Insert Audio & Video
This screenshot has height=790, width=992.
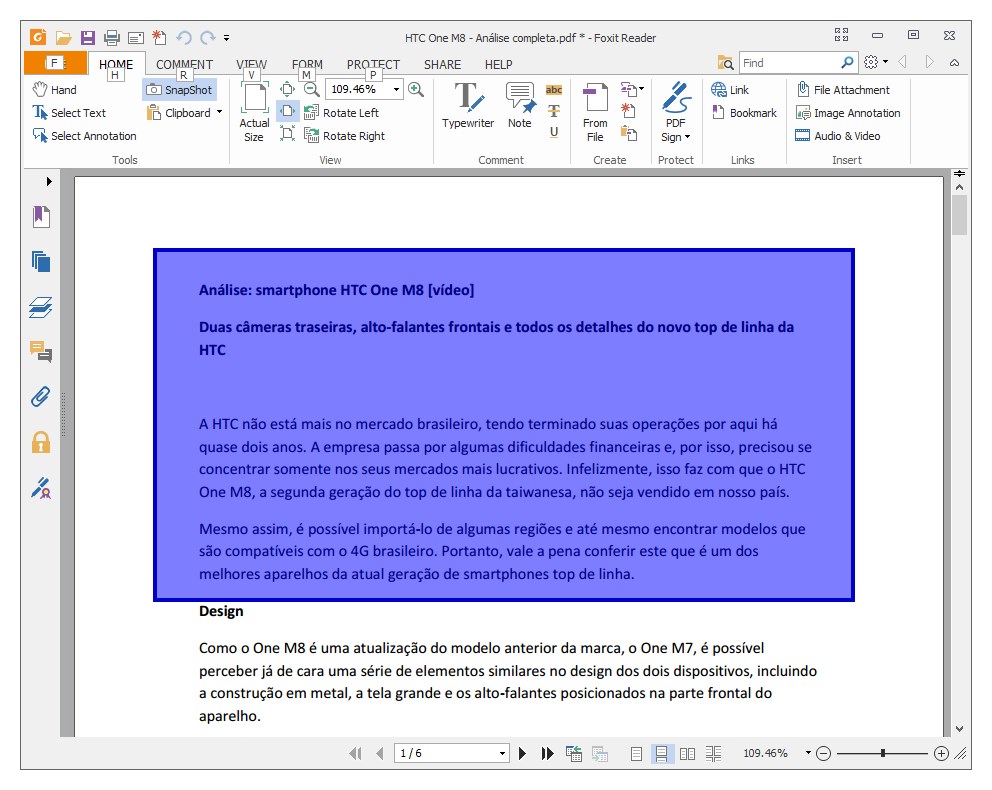pos(838,136)
